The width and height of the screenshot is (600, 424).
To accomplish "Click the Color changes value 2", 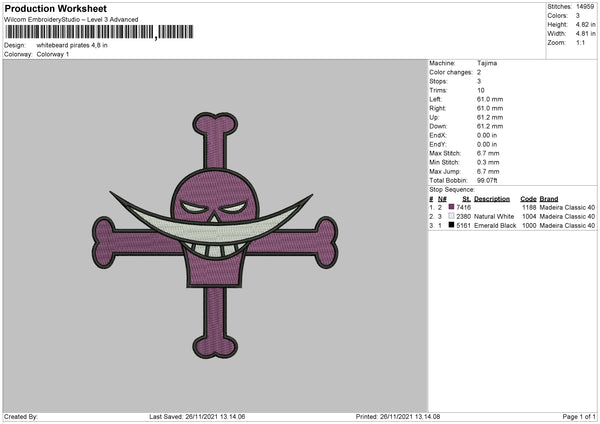I will tap(479, 72).
